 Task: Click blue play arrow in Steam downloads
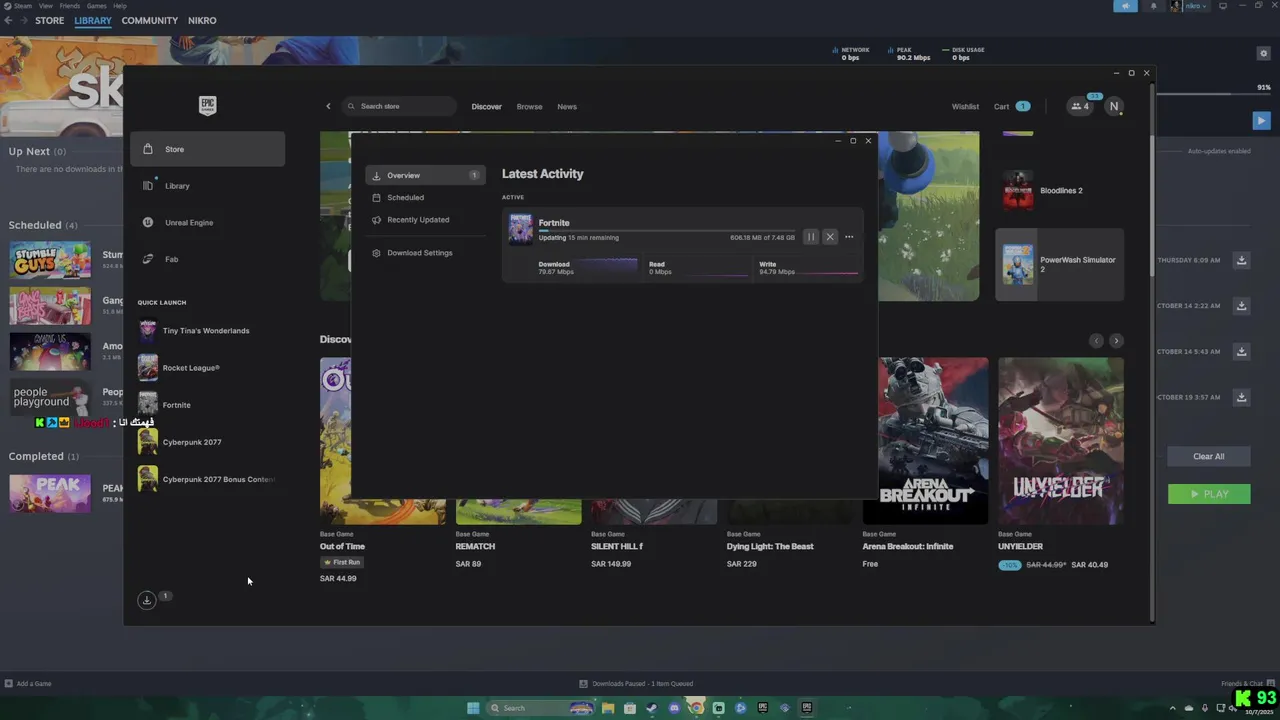pyautogui.click(x=1261, y=120)
